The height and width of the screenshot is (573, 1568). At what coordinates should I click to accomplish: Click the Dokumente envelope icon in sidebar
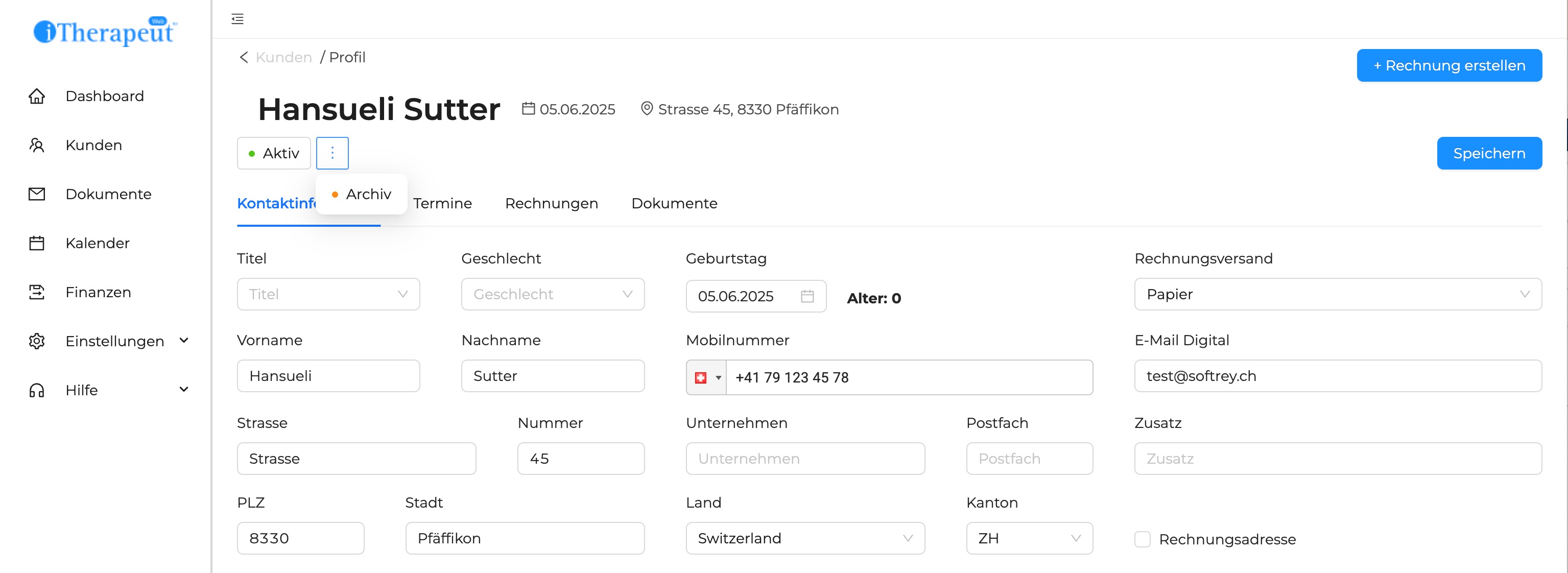click(37, 194)
